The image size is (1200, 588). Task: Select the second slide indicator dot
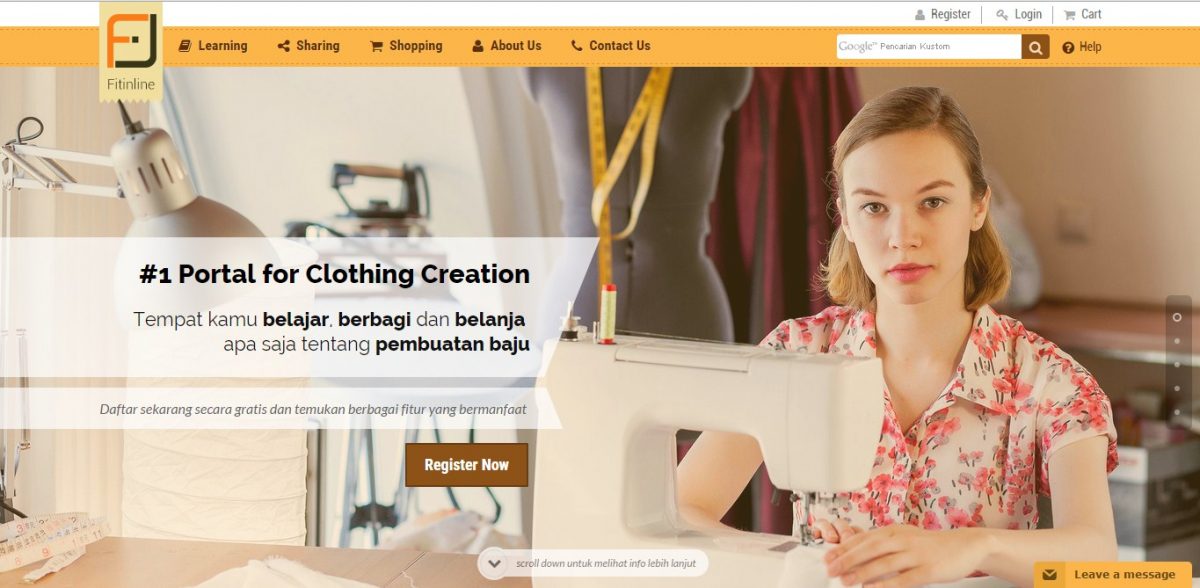point(1177,341)
